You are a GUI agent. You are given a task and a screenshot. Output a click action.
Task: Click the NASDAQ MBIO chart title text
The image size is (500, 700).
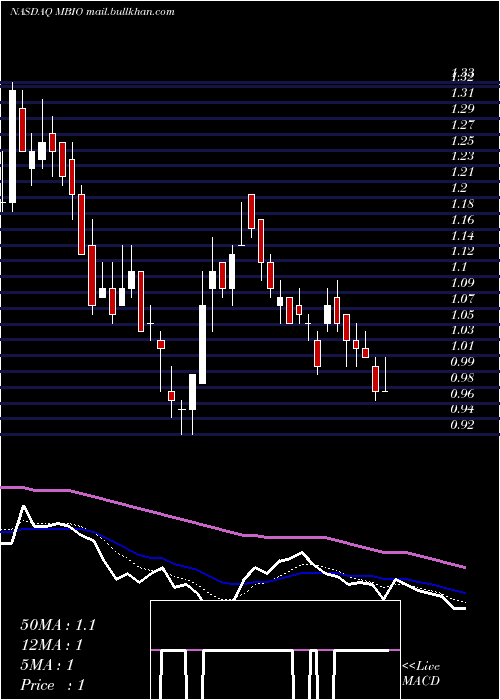[92, 12]
